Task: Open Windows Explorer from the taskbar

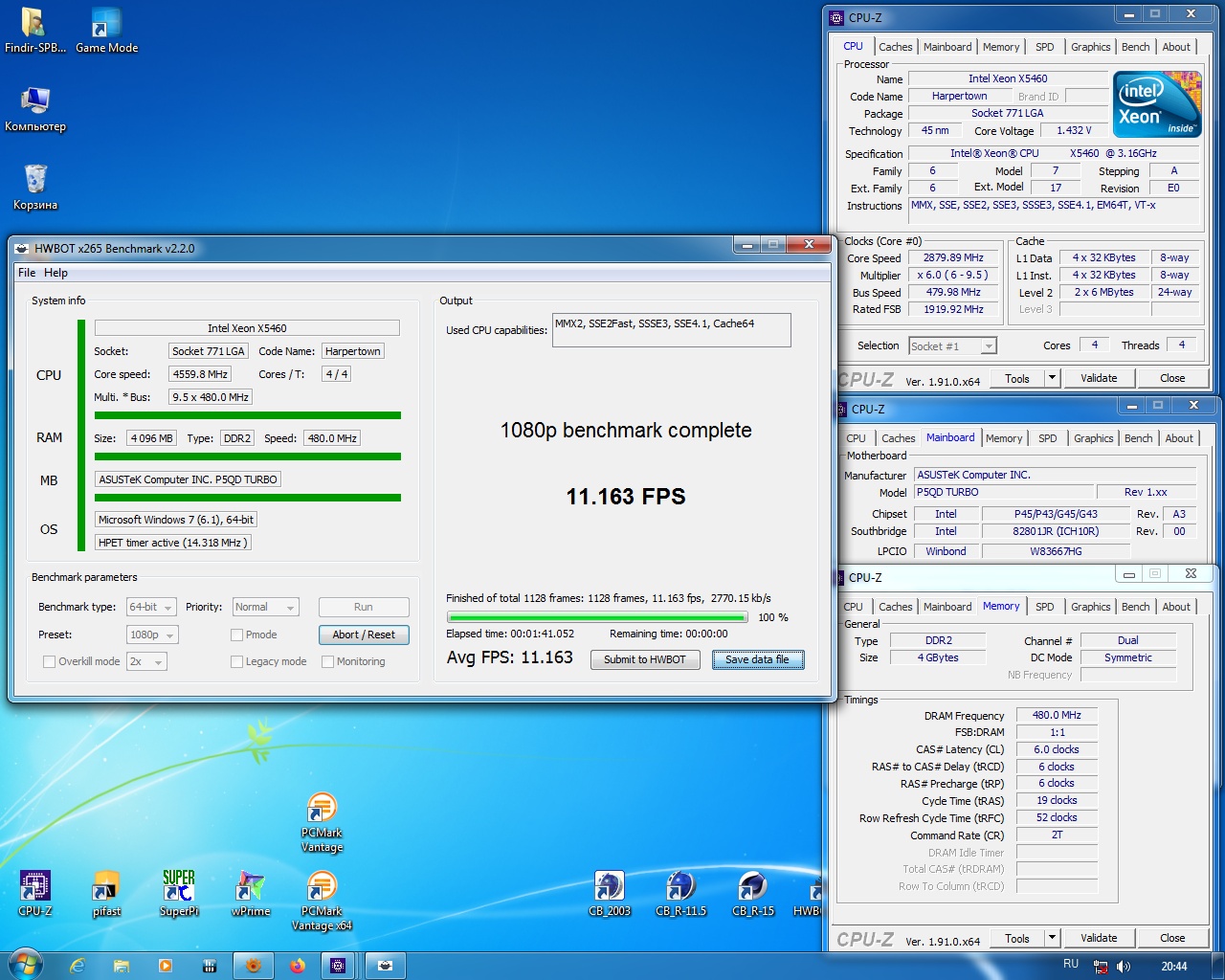Action: point(122,966)
